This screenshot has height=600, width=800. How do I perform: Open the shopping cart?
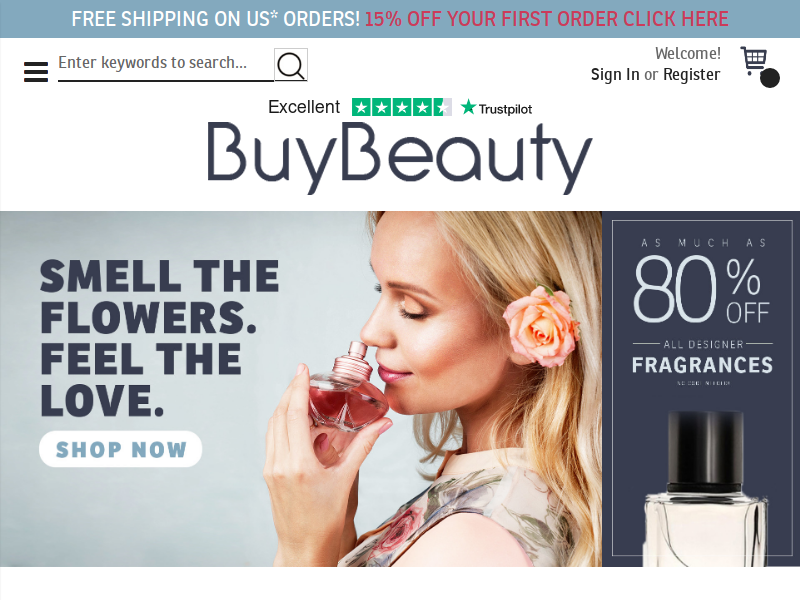point(754,60)
